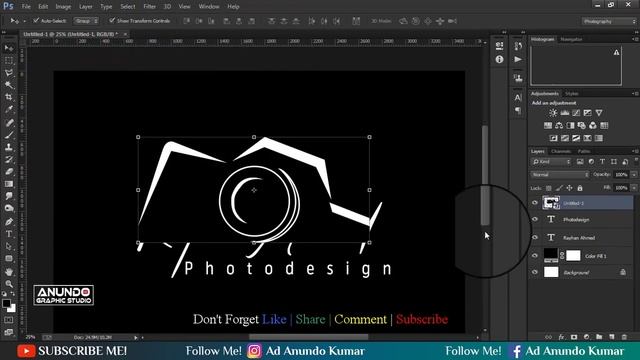Click the Opacity 100% field
Image resolution: width=640 pixels, height=360 pixels.
tap(621, 174)
